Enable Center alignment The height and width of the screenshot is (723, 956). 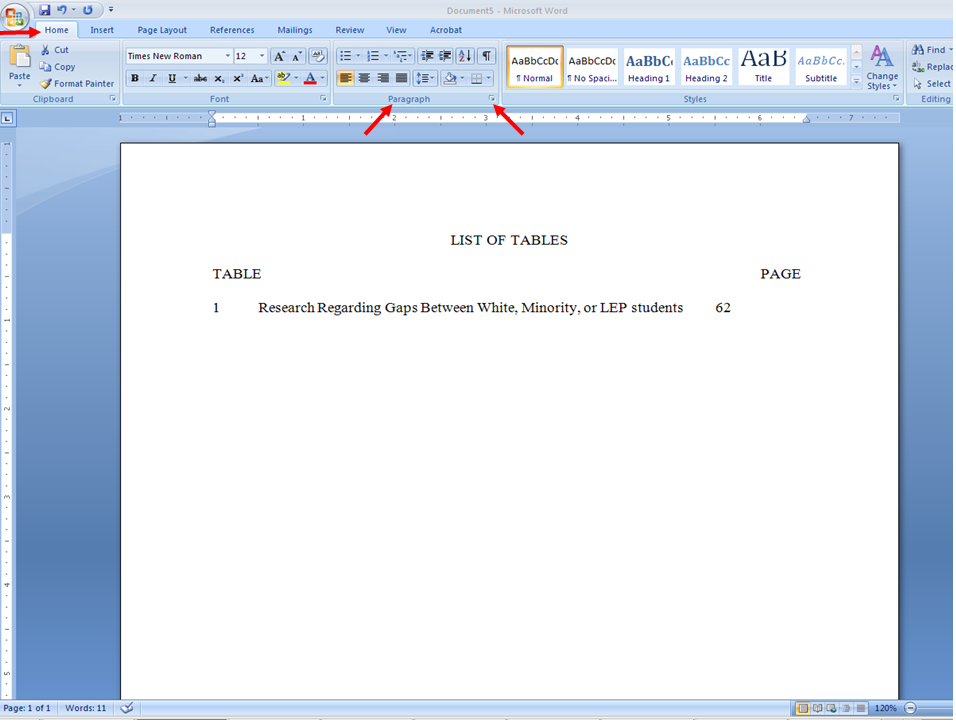[363, 77]
